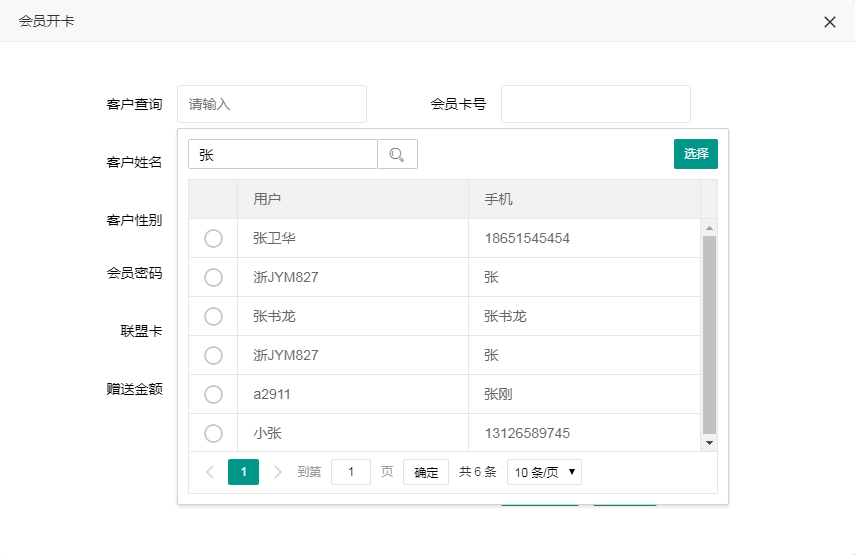Focus the 客户查询 input field

(x=272, y=104)
